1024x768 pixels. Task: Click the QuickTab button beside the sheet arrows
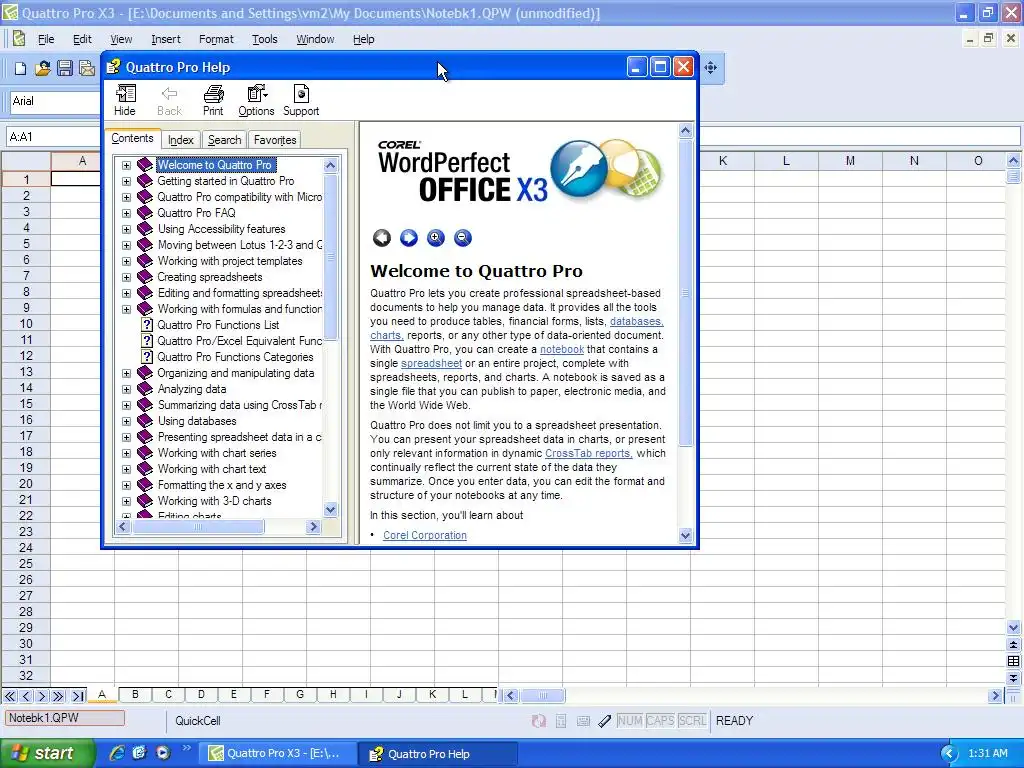click(x=78, y=696)
